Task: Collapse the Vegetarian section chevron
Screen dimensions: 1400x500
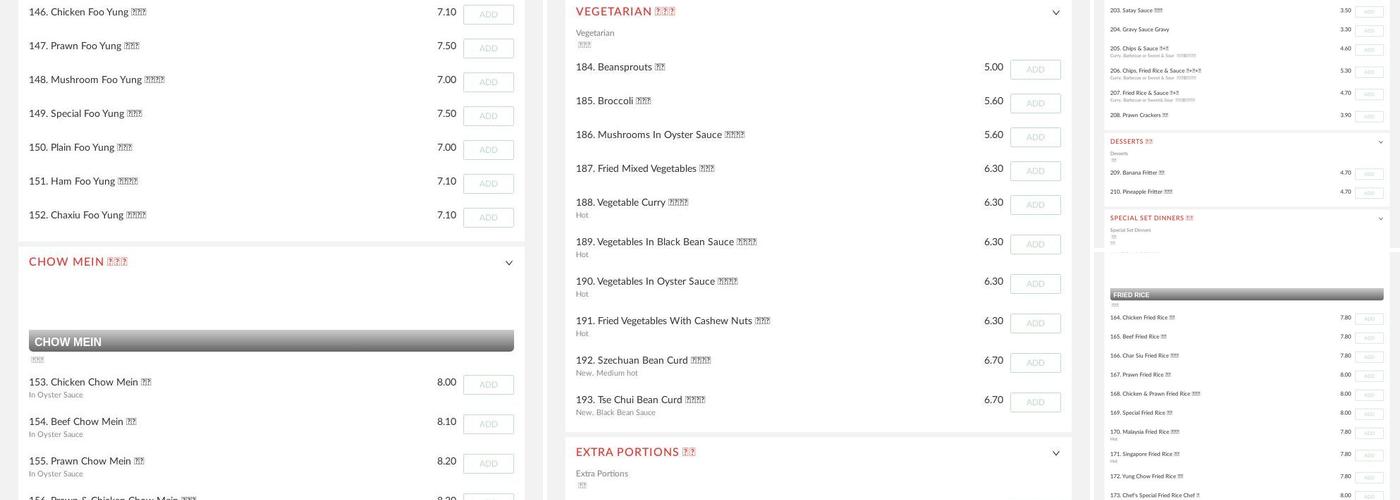Action: 1056,13
